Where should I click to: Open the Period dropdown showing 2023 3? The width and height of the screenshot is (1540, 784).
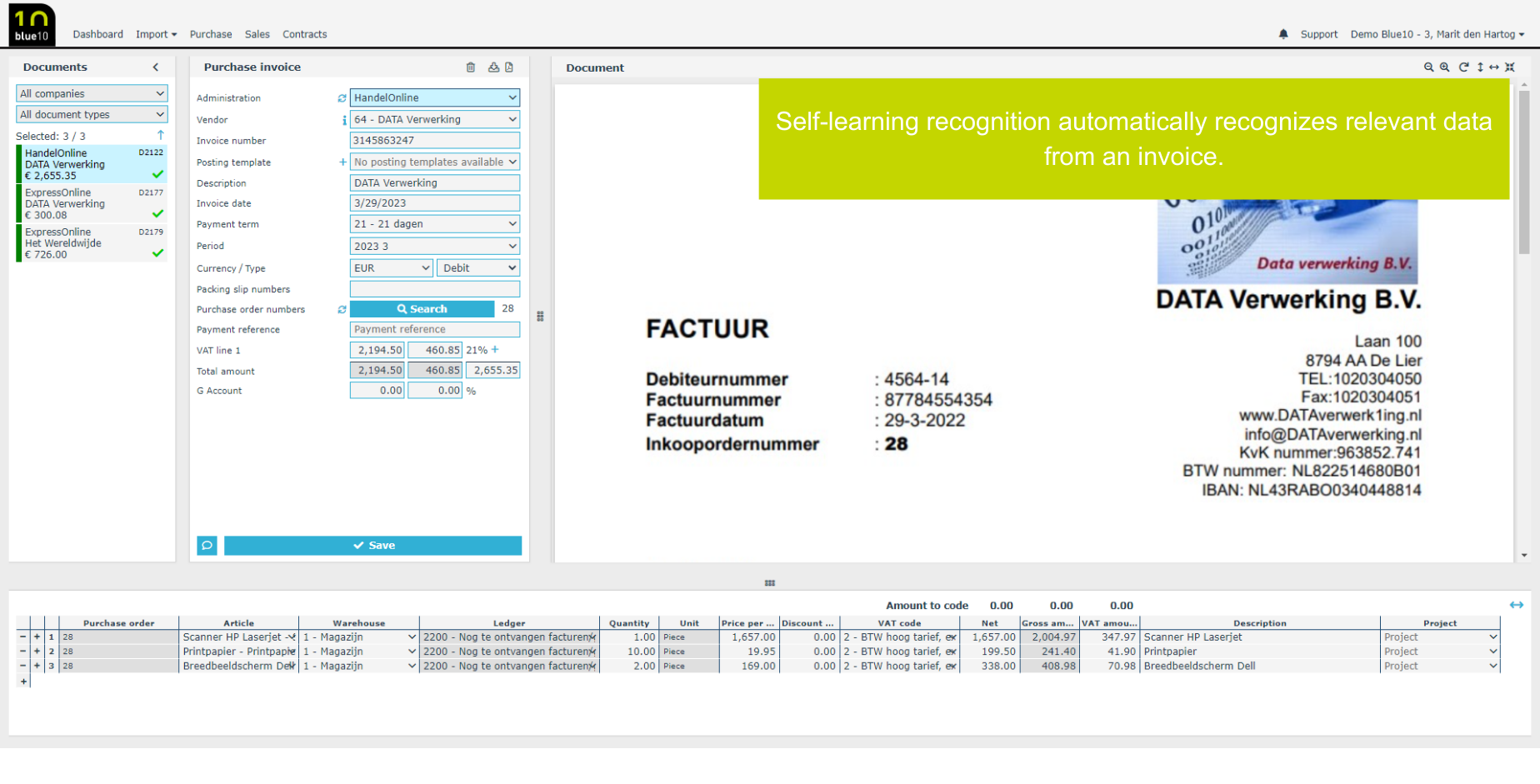[435, 246]
